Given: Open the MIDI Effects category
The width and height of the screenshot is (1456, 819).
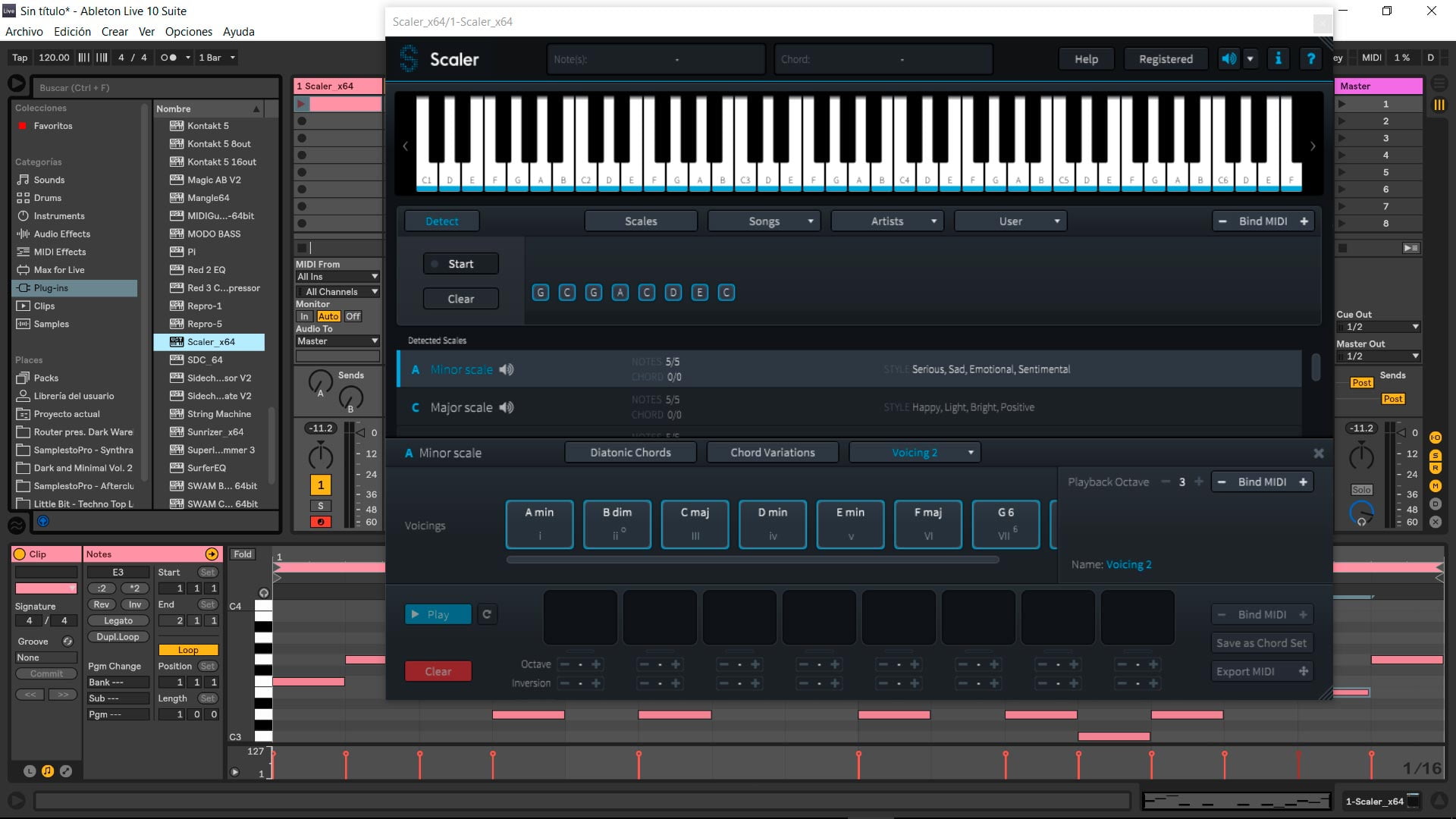Looking at the screenshot, I should click(x=60, y=252).
